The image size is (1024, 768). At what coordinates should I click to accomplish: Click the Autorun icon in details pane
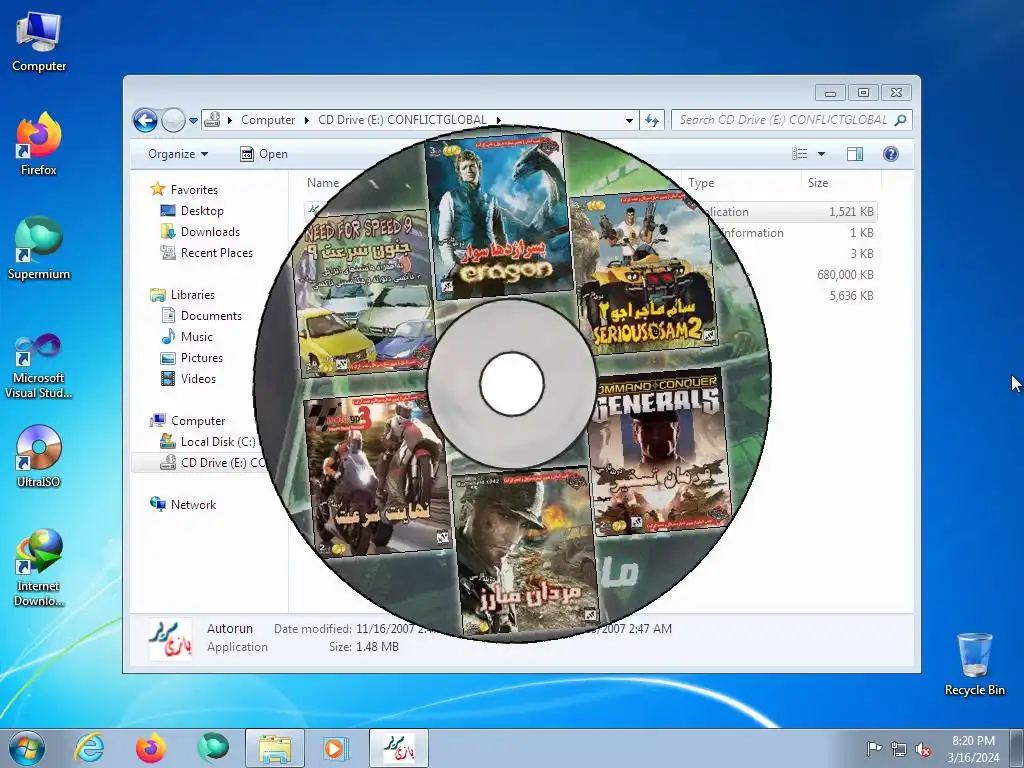170,639
